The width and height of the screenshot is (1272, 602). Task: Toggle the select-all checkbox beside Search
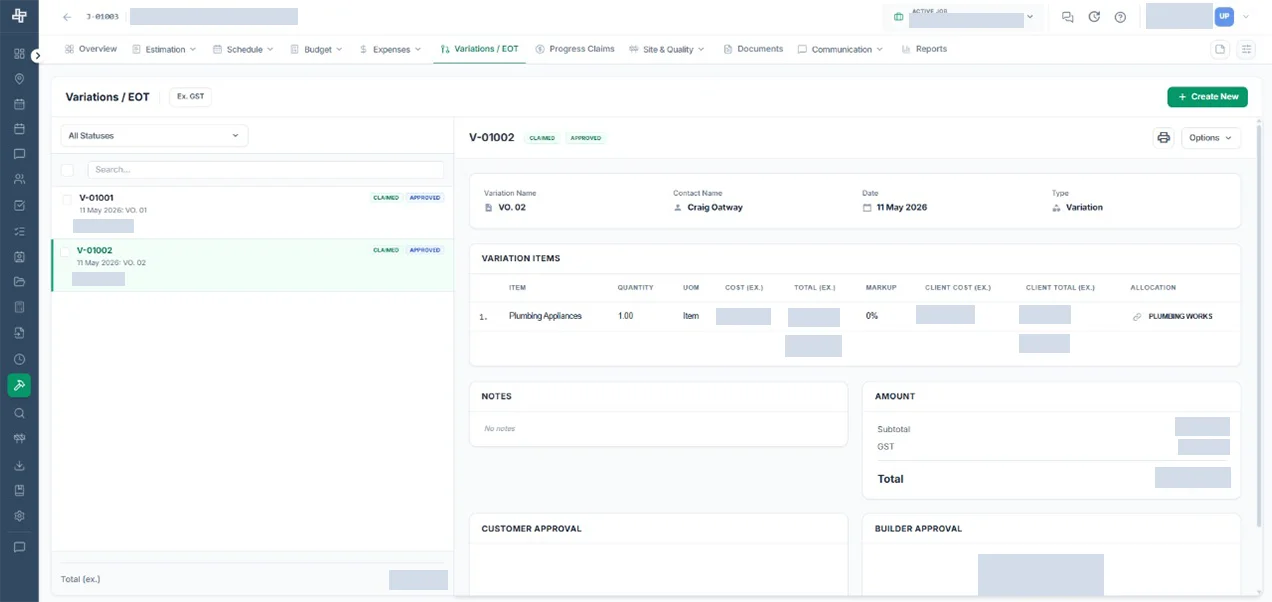pyautogui.click(x=67, y=170)
